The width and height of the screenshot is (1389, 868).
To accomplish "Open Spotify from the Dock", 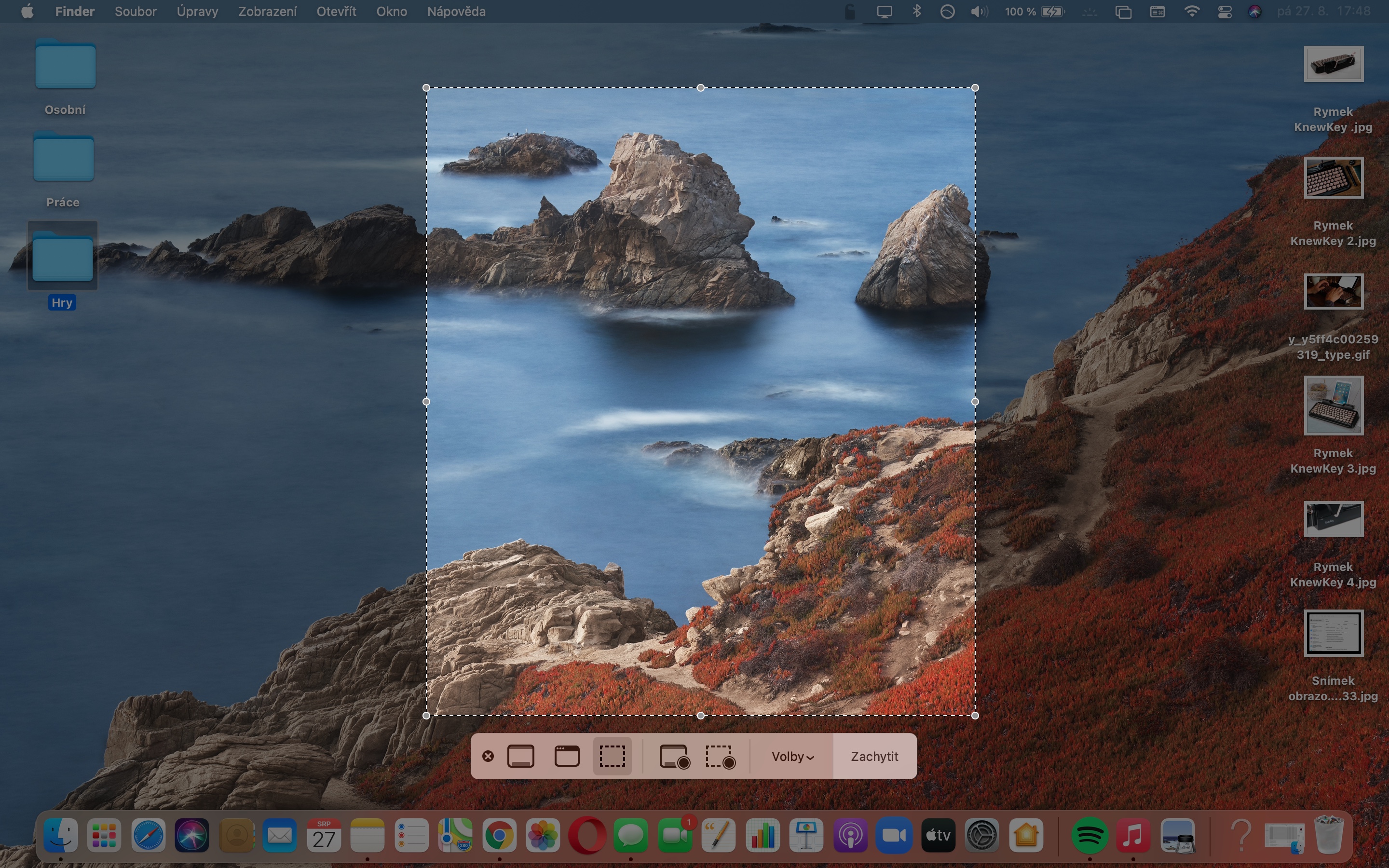I will [x=1089, y=835].
